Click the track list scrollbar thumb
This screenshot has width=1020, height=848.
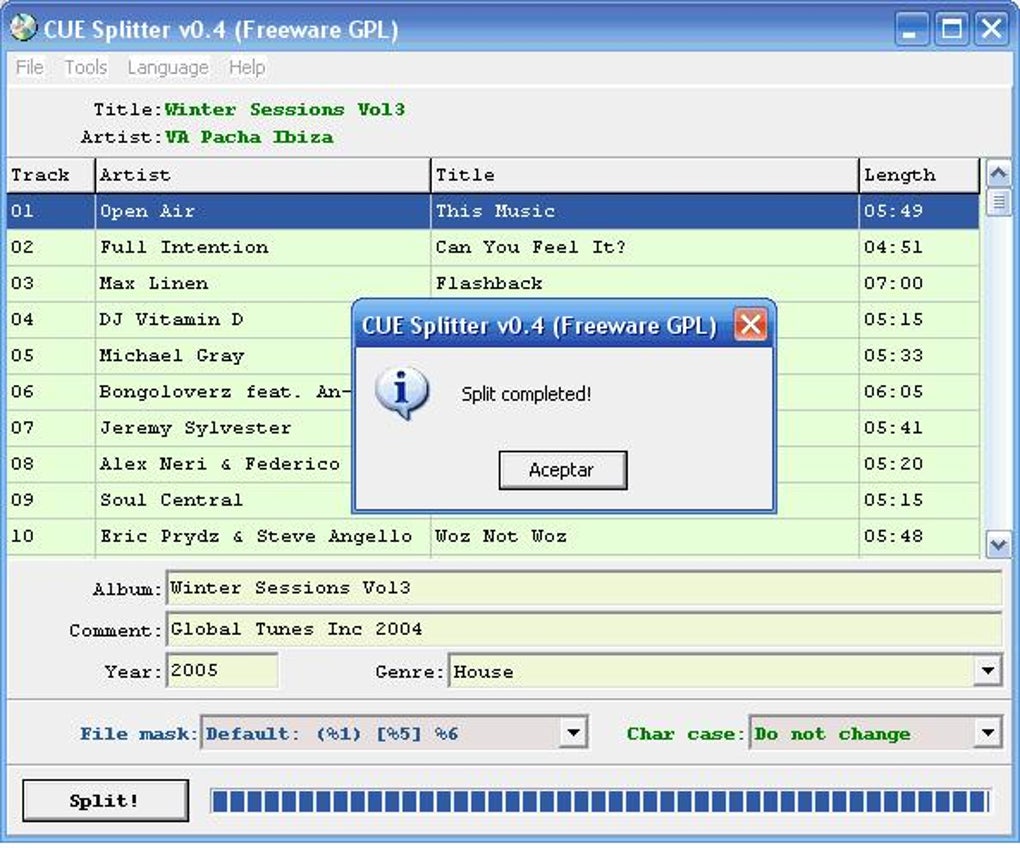[x=998, y=202]
